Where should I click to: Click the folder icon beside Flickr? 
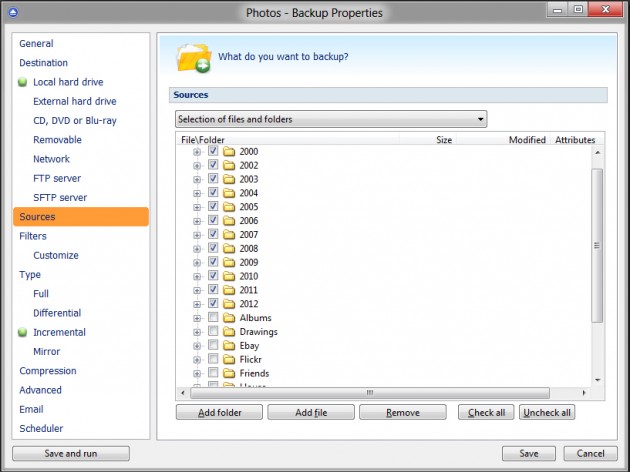tap(228, 359)
